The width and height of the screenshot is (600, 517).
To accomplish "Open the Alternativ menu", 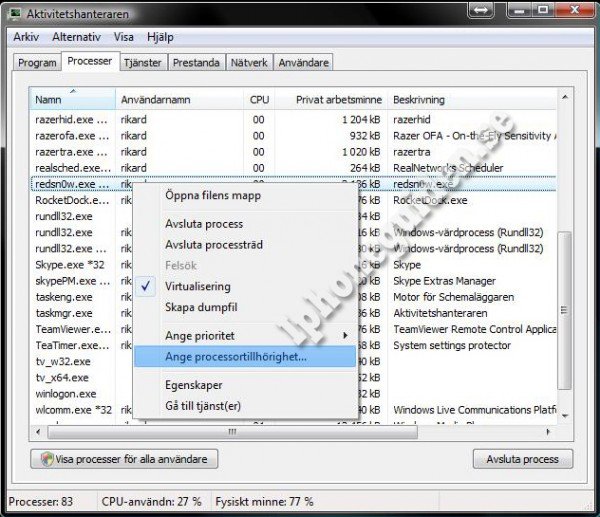I will pos(77,37).
